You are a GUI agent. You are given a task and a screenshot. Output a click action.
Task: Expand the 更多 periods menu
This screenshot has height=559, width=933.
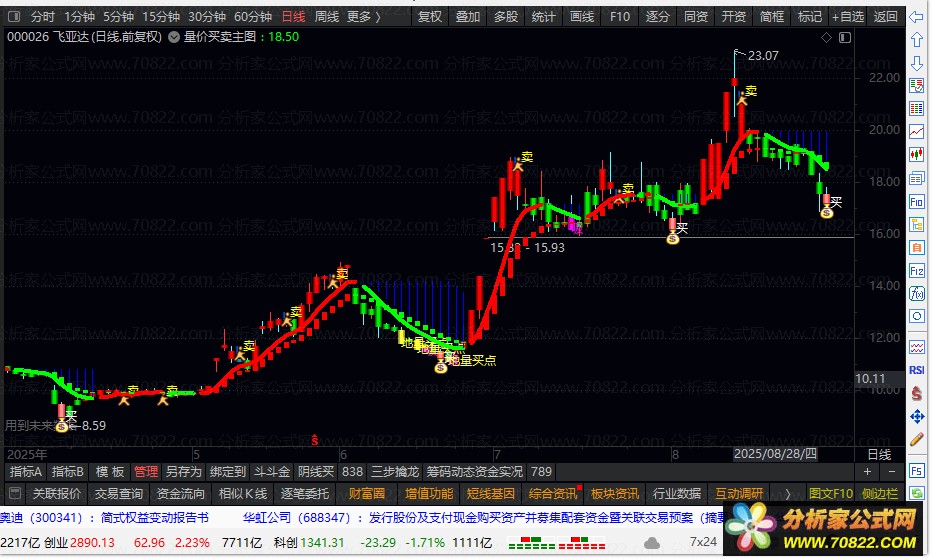point(364,17)
